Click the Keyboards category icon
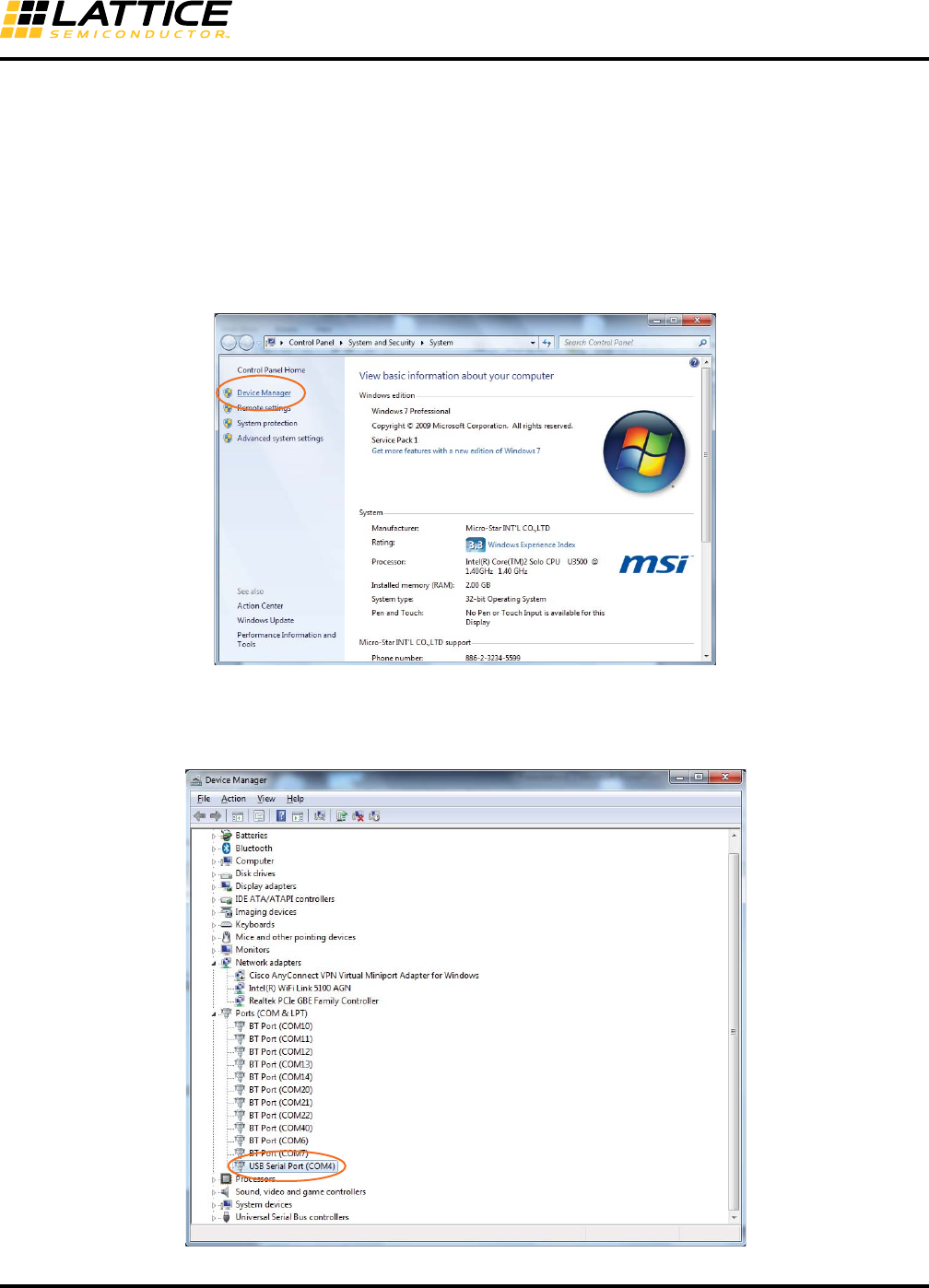The width and height of the screenshot is (929, 1288). click(x=226, y=925)
